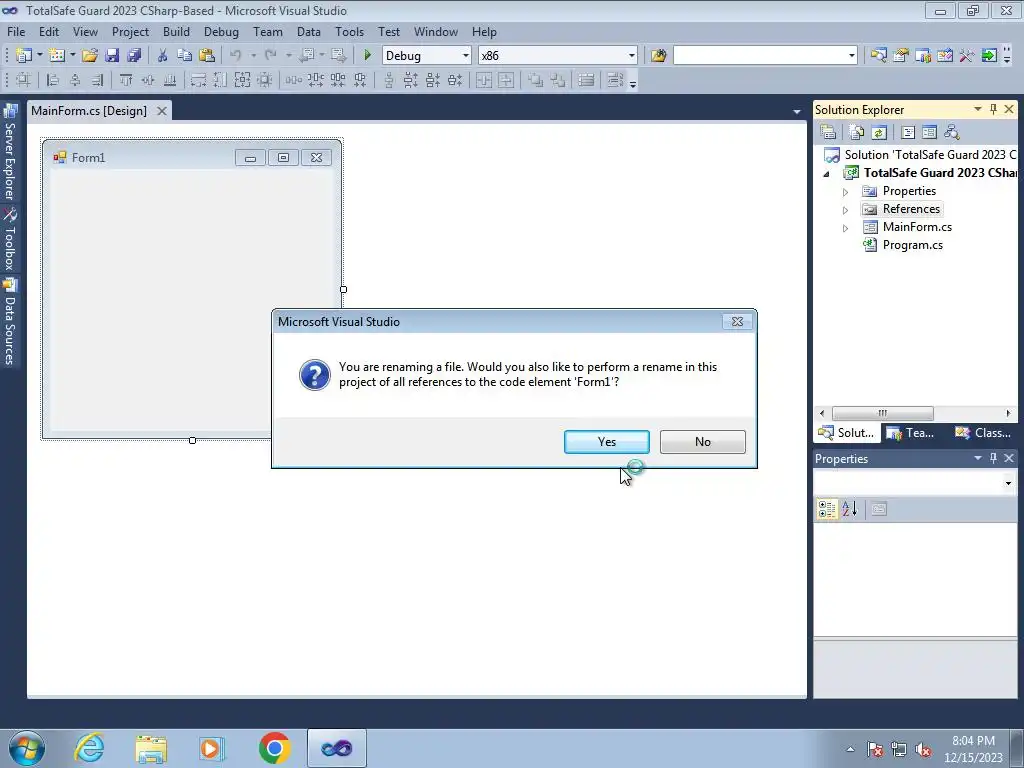Open the x86 platform dropdown
Screen dimensions: 1024x768
[x=632, y=56]
